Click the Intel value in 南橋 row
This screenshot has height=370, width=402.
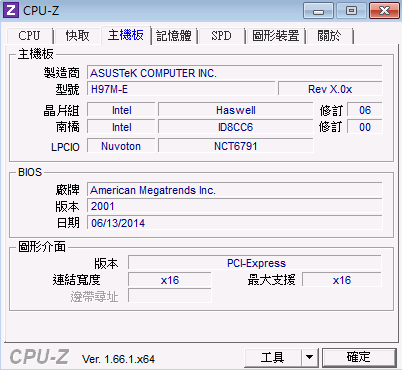coord(121,127)
